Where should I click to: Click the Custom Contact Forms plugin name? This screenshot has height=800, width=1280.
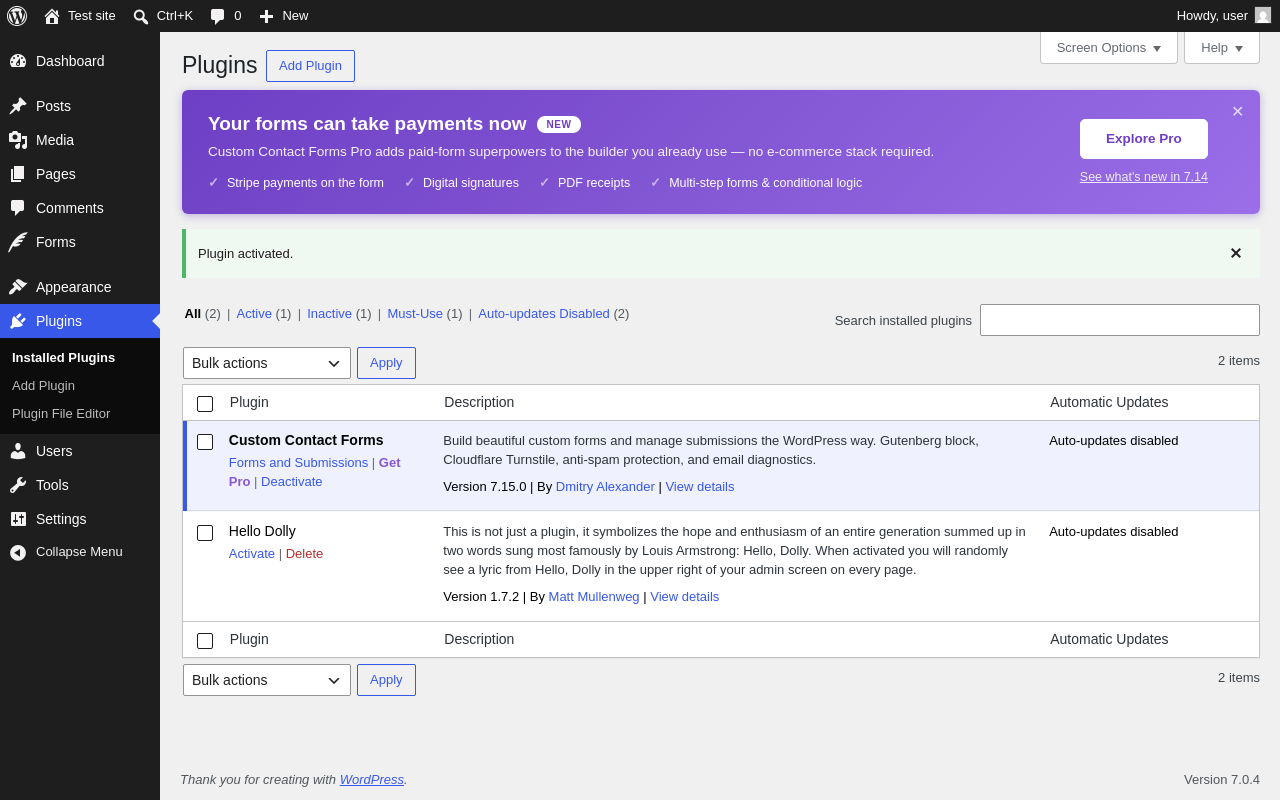[x=306, y=440]
